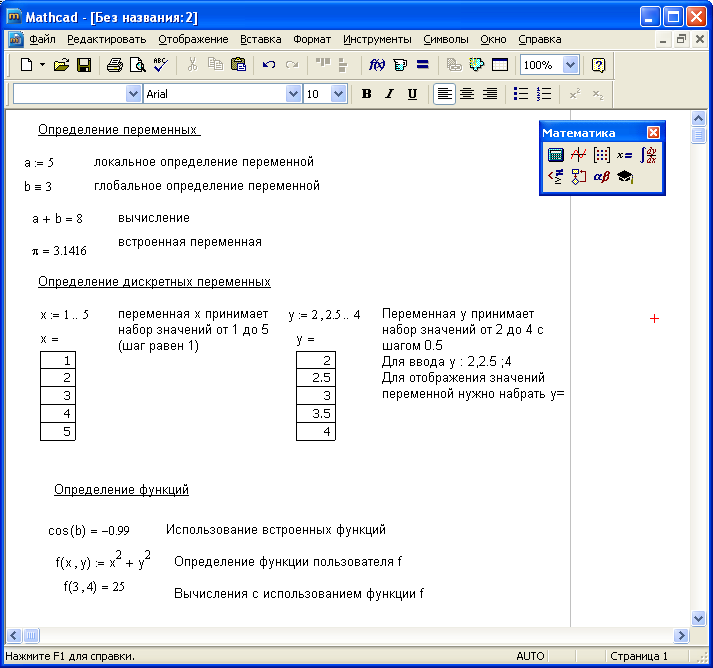Save the worksheet with the floppy disk icon

pos(84,65)
